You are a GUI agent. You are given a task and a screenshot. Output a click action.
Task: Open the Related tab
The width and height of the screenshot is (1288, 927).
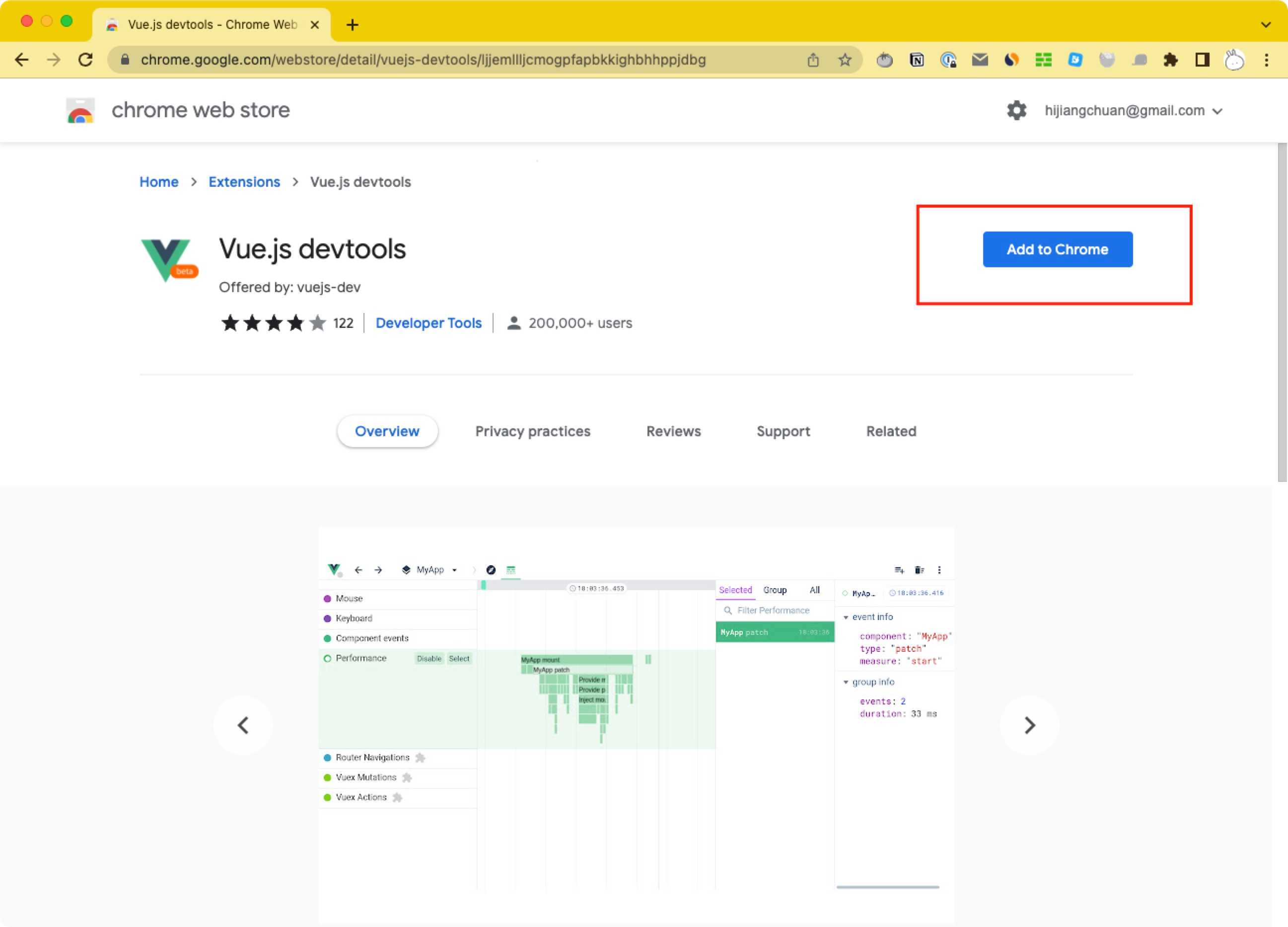tap(891, 431)
